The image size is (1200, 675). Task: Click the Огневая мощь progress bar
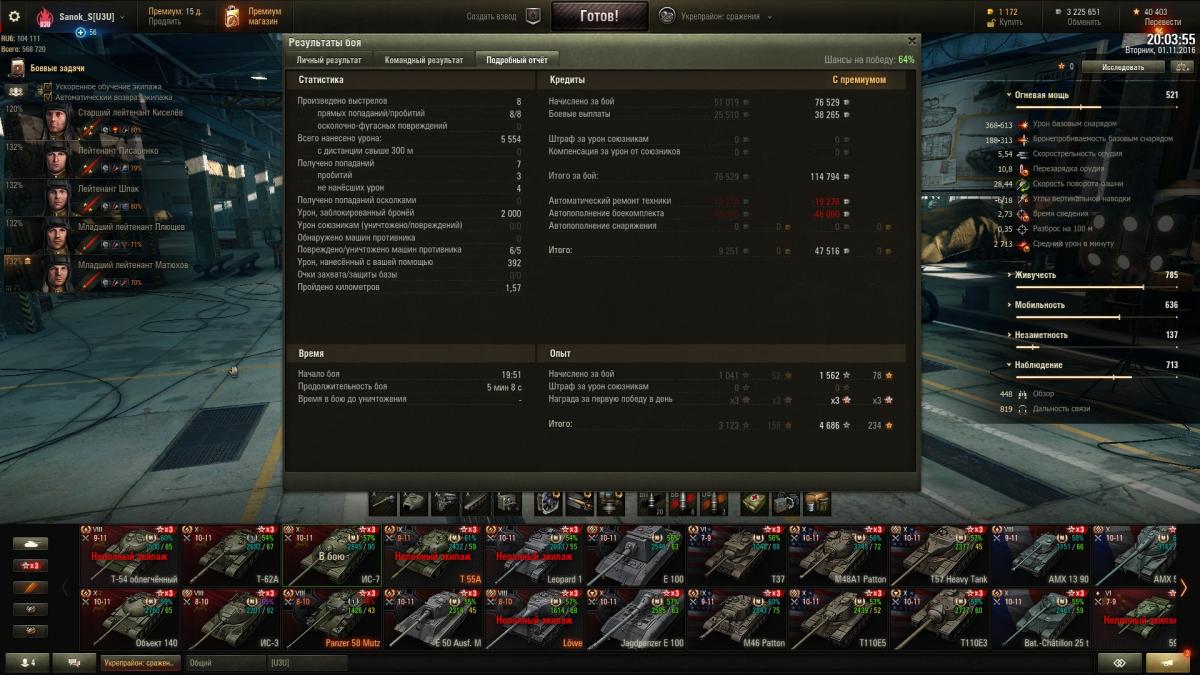point(1095,107)
